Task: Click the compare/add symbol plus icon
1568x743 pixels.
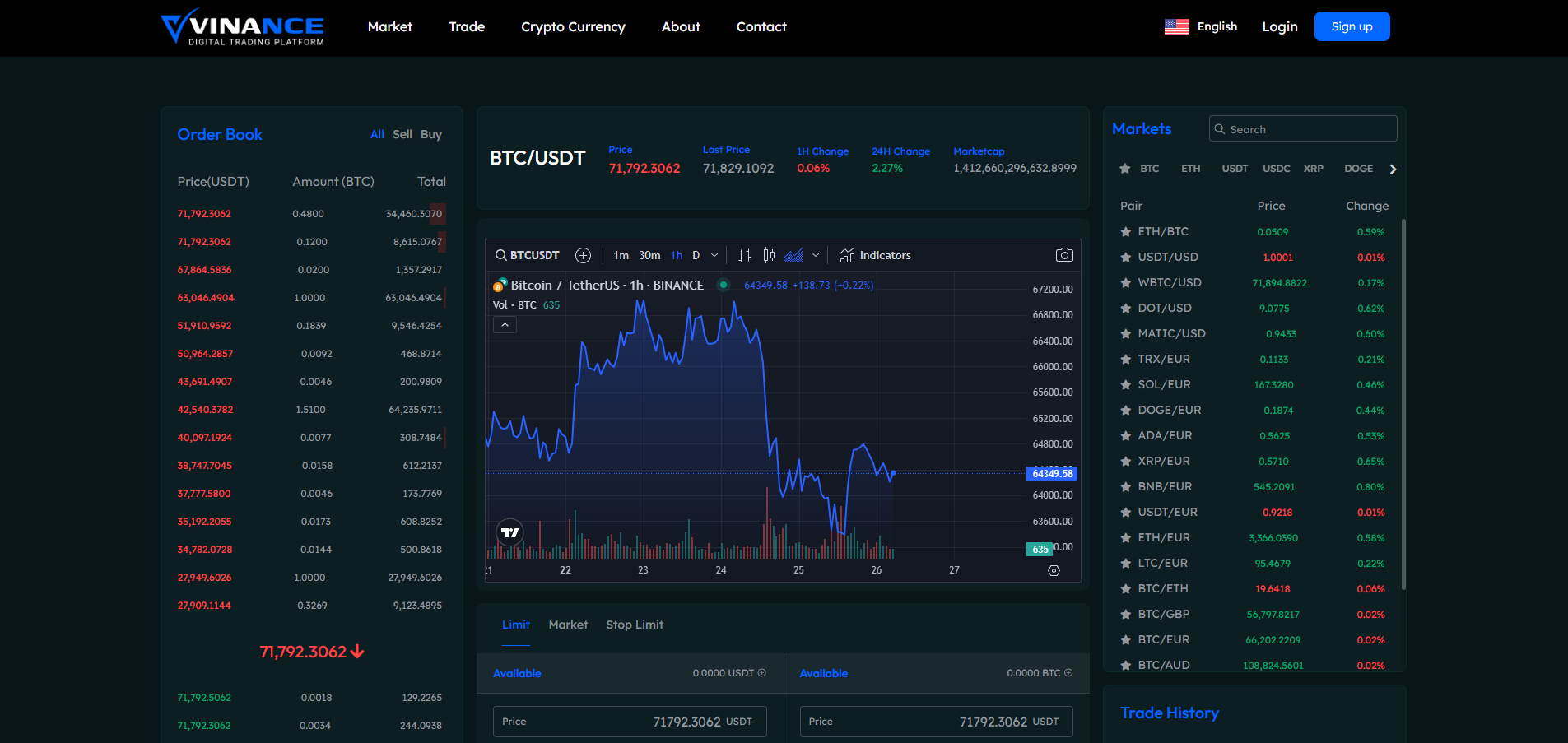Action: pyautogui.click(x=583, y=255)
